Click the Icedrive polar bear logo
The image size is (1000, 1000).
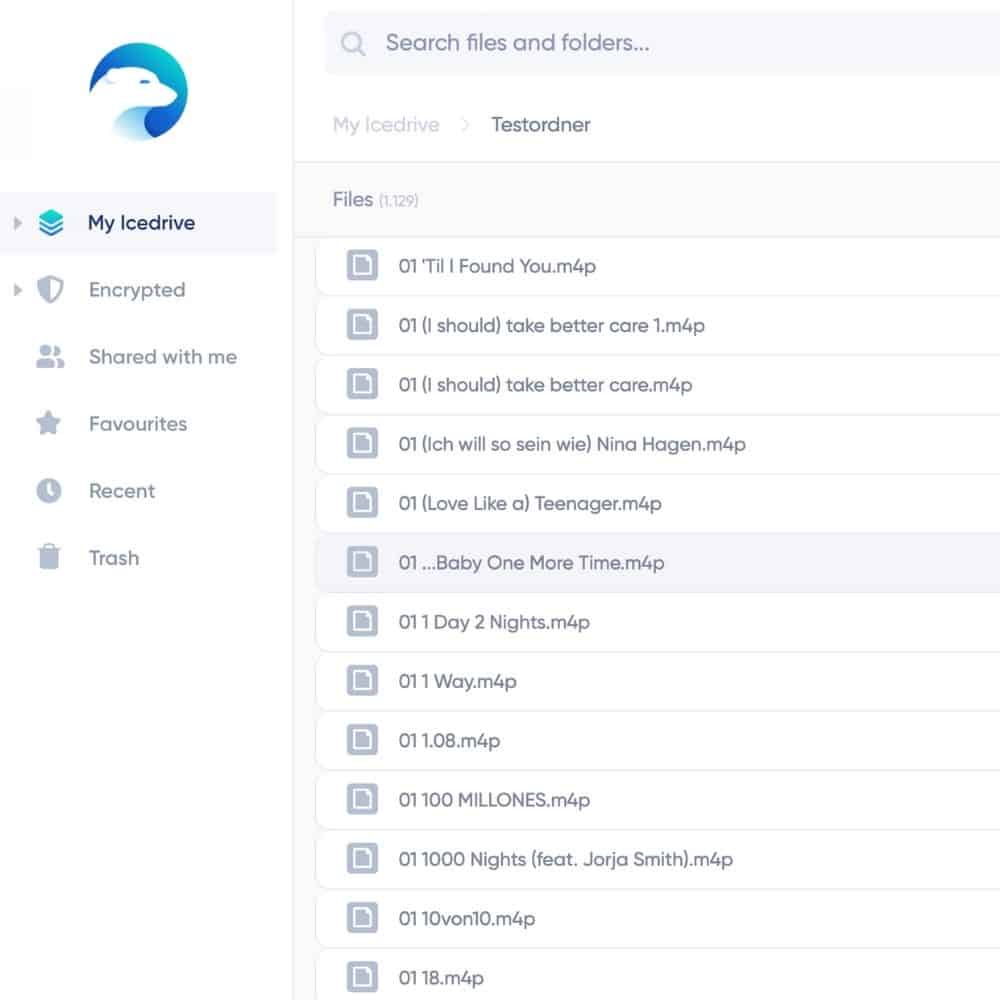(x=138, y=91)
